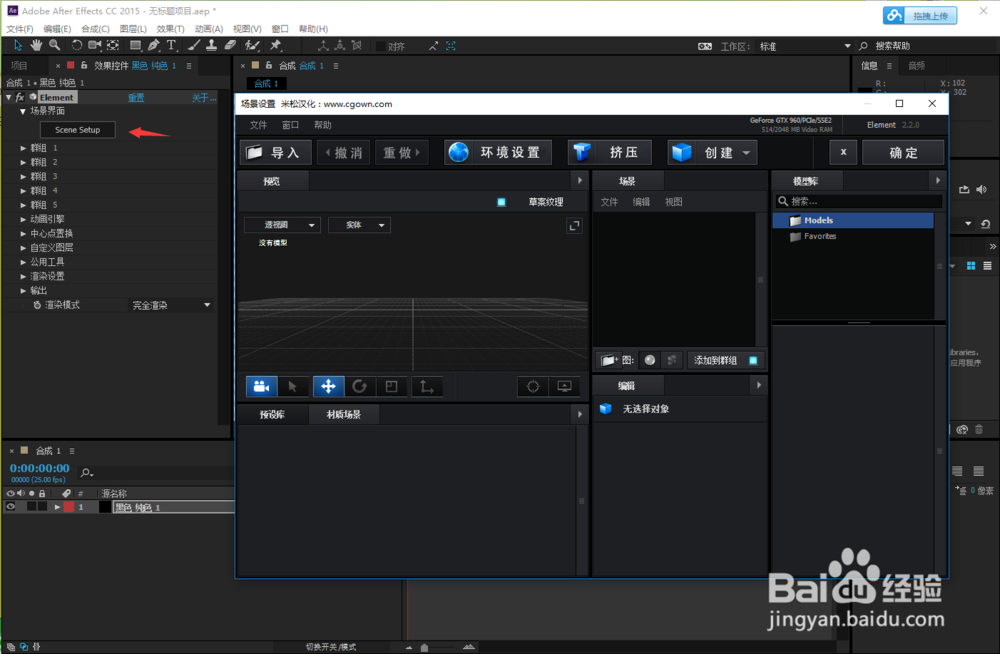Click the sphere material icon in scene panel
1000x654 pixels.
tap(650, 360)
